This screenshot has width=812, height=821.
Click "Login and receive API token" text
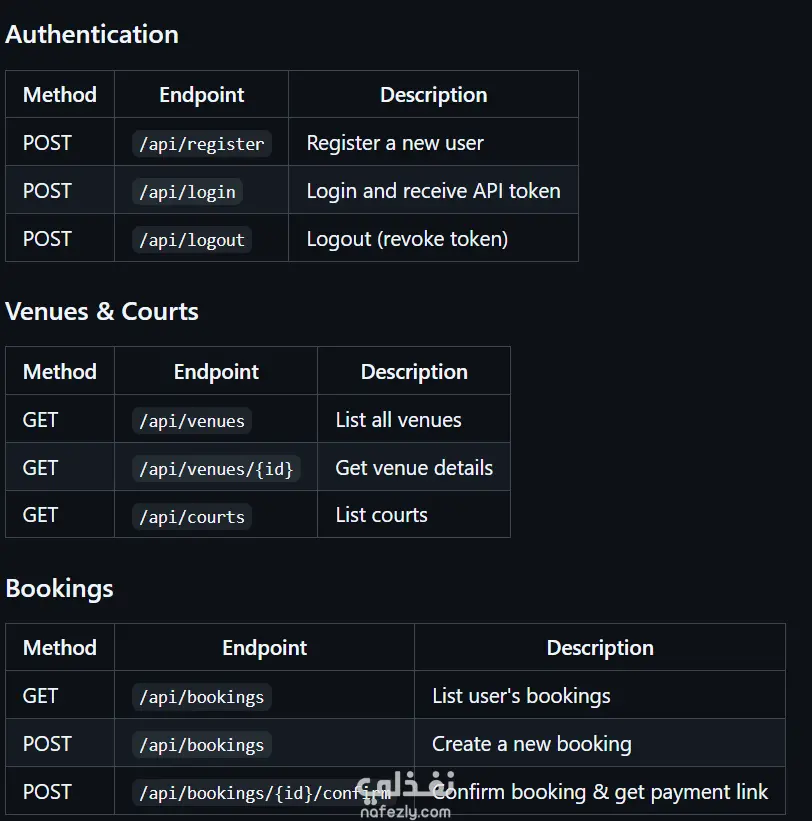click(x=433, y=191)
